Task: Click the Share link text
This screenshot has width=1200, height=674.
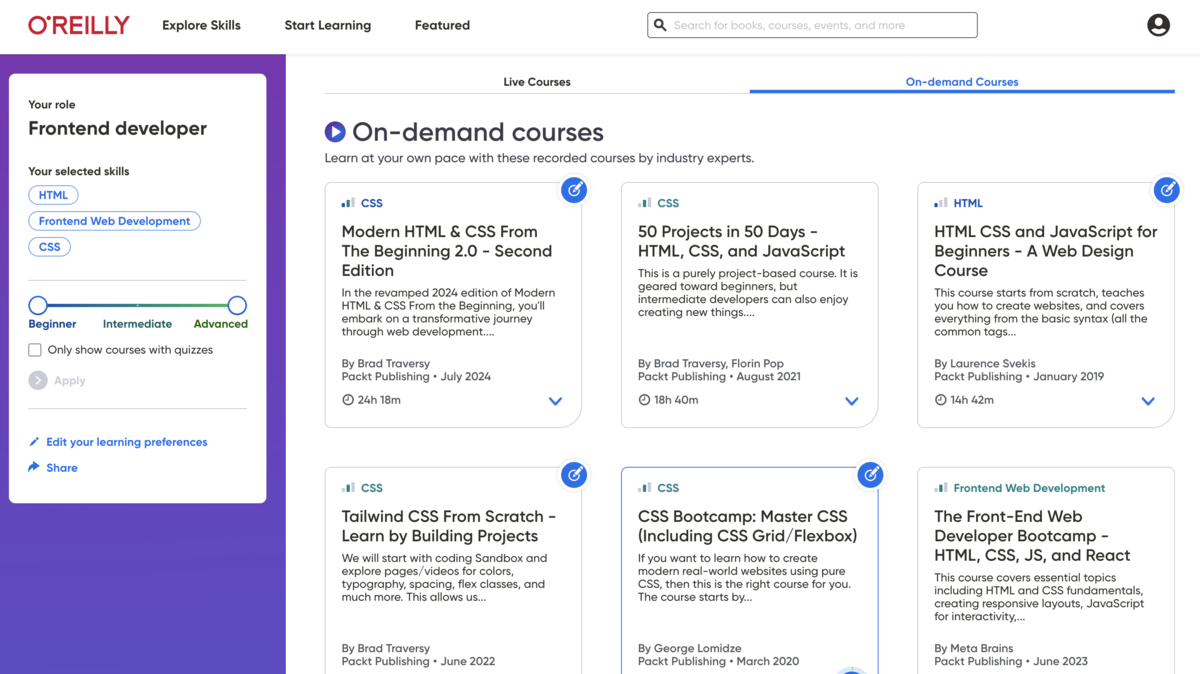Action: click(62, 467)
